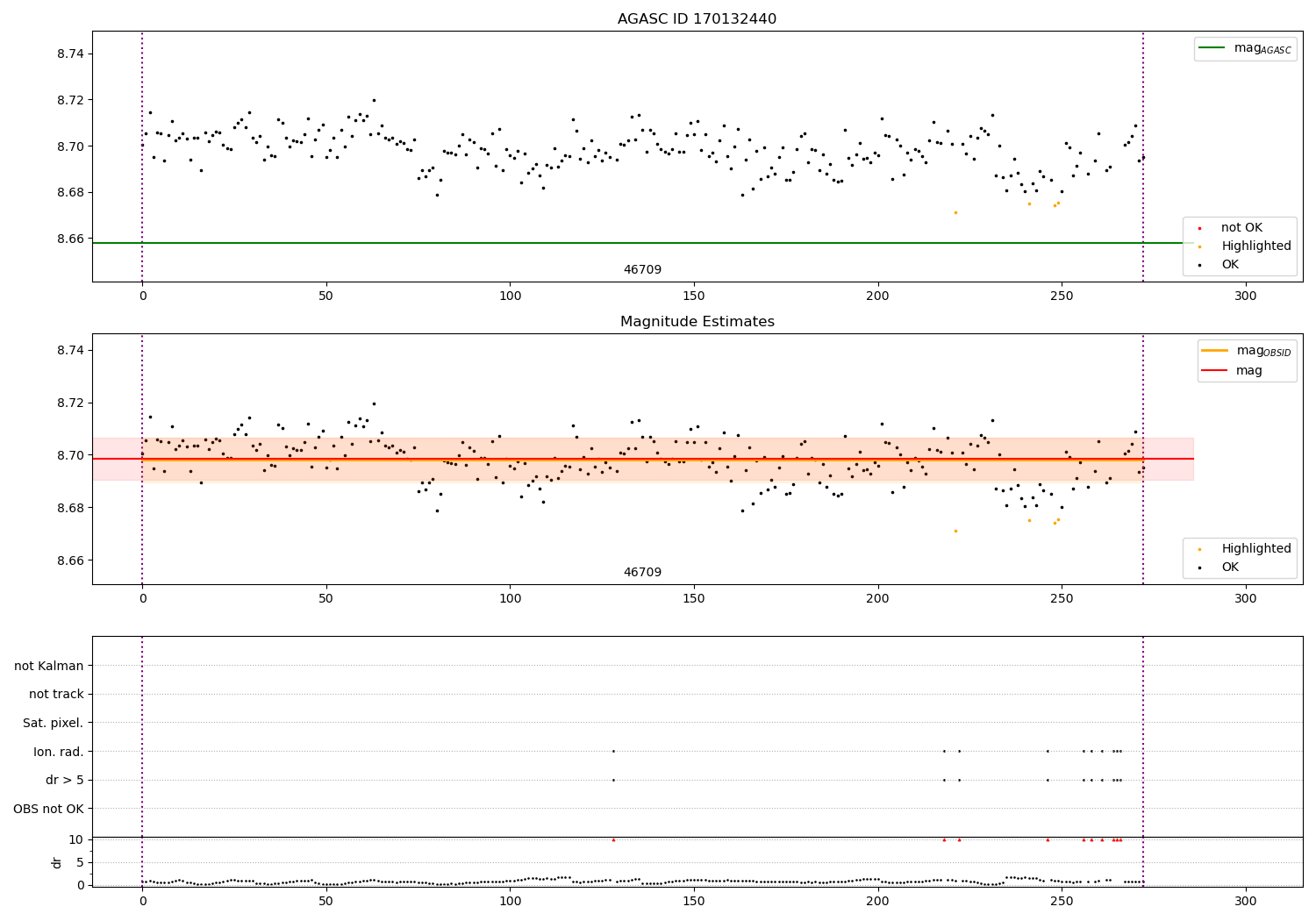Click the 'dr > 5' axis label

tap(65, 781)
